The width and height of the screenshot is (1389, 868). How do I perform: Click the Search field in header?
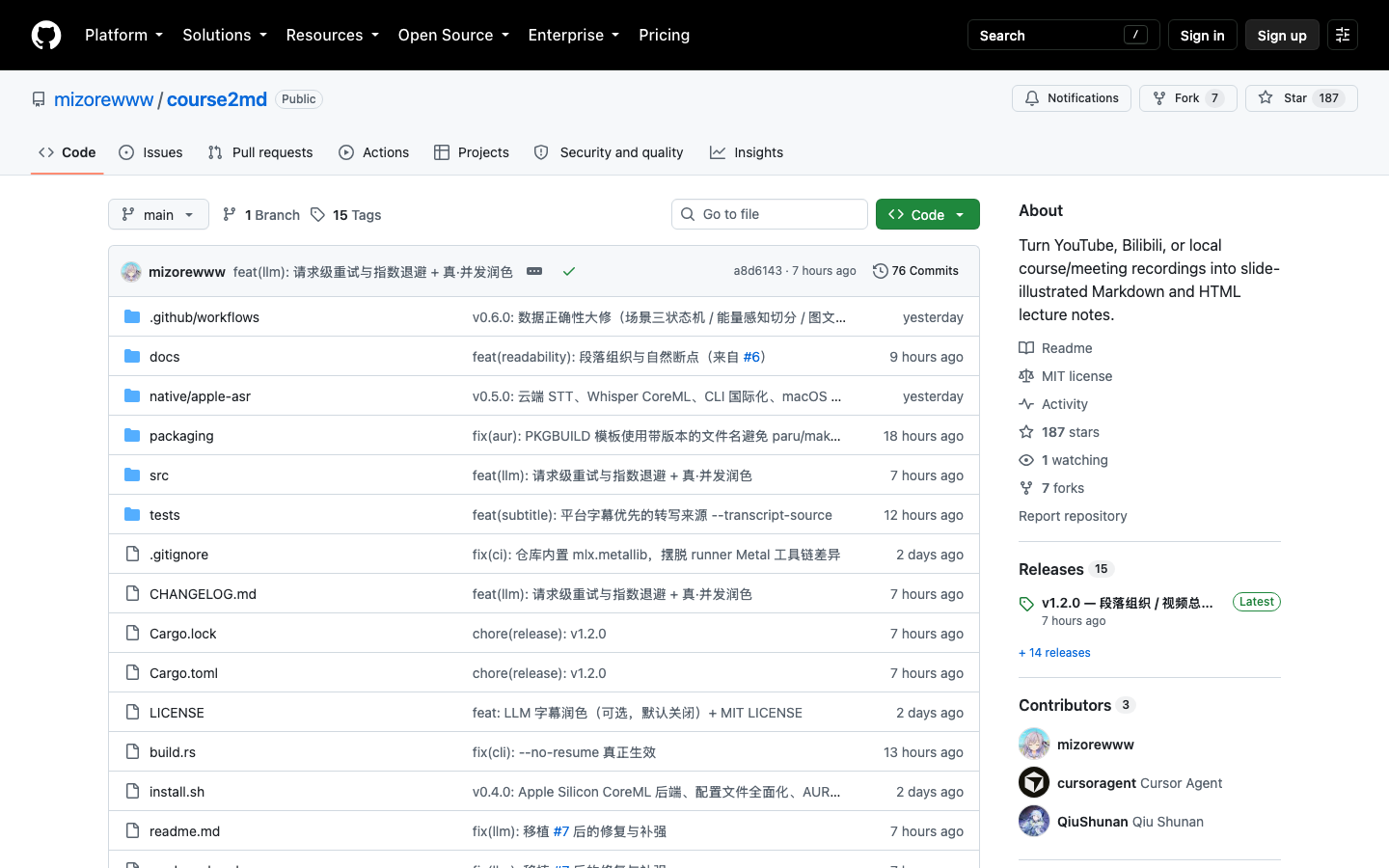tap(1063, 35)
